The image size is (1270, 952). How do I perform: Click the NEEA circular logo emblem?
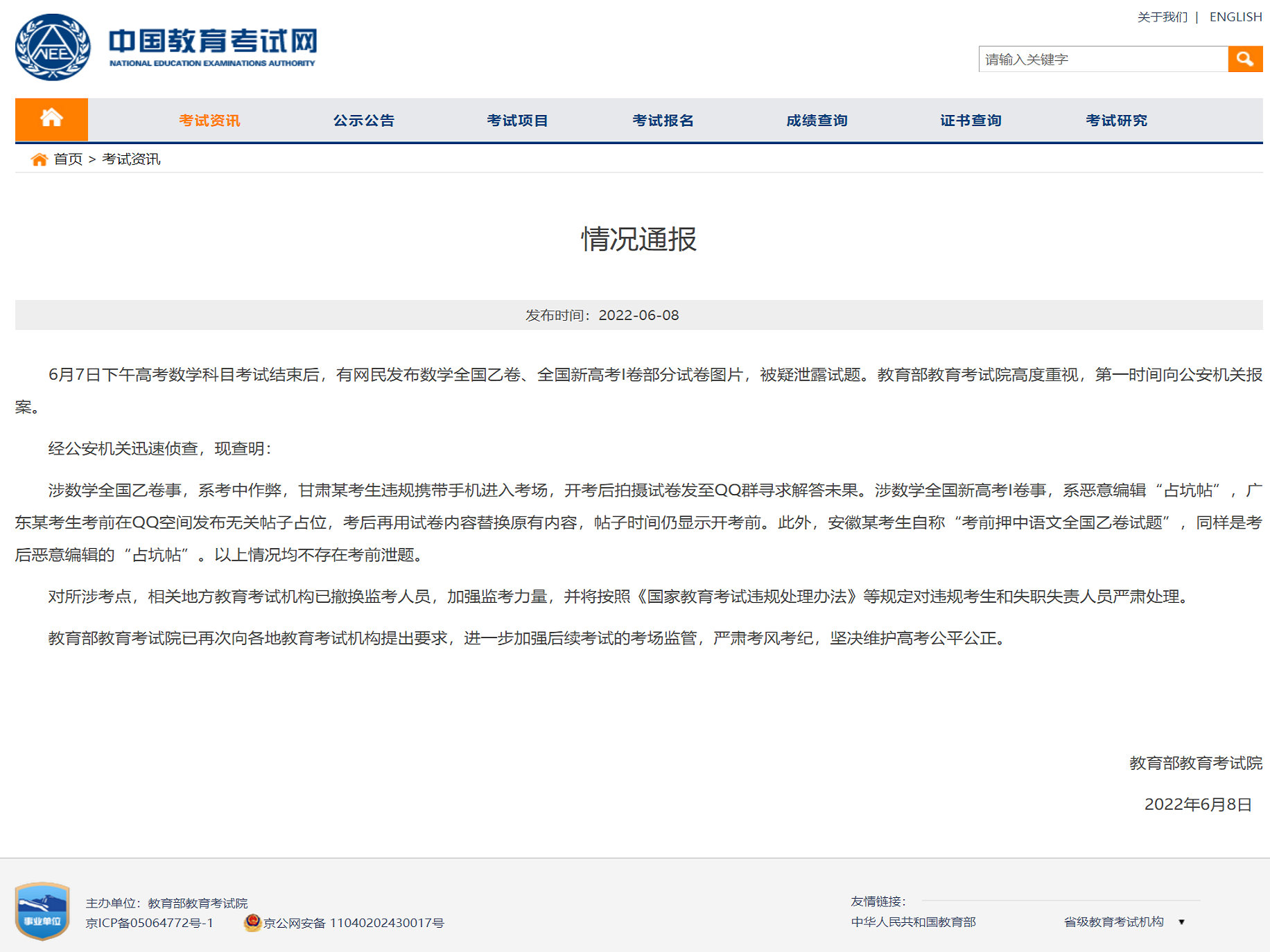tap(53, 47)
